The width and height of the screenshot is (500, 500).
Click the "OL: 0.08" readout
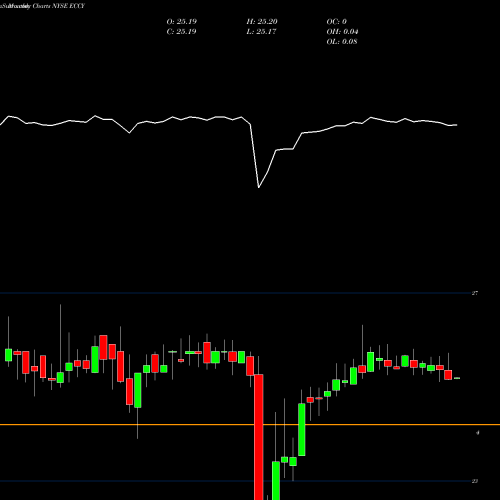tap(342, 42)
